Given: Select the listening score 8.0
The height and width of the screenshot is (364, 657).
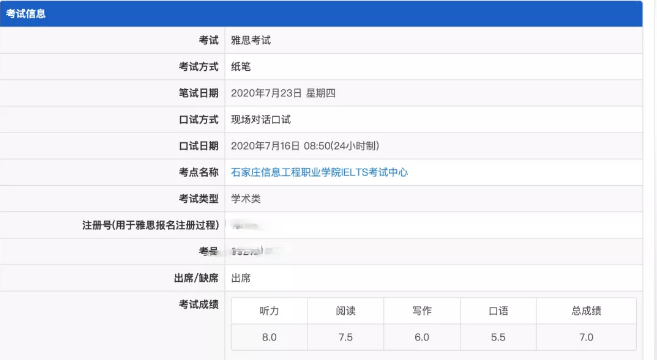Looking at the screenshot, I should 269,337.
